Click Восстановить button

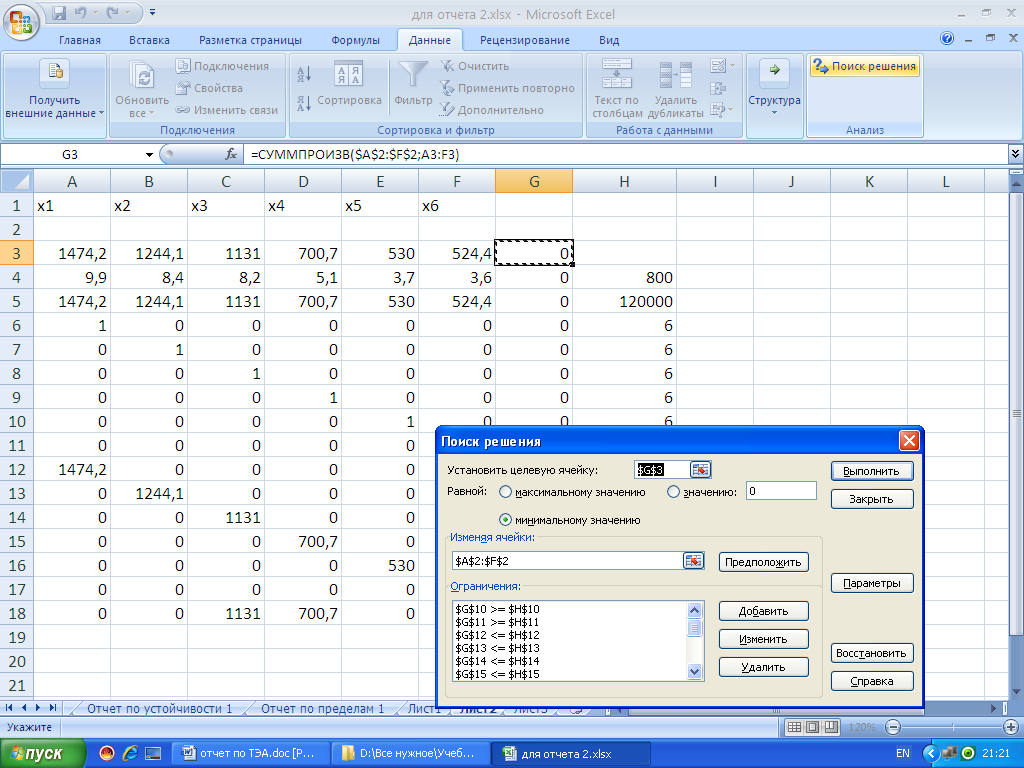tap(872, 653)
